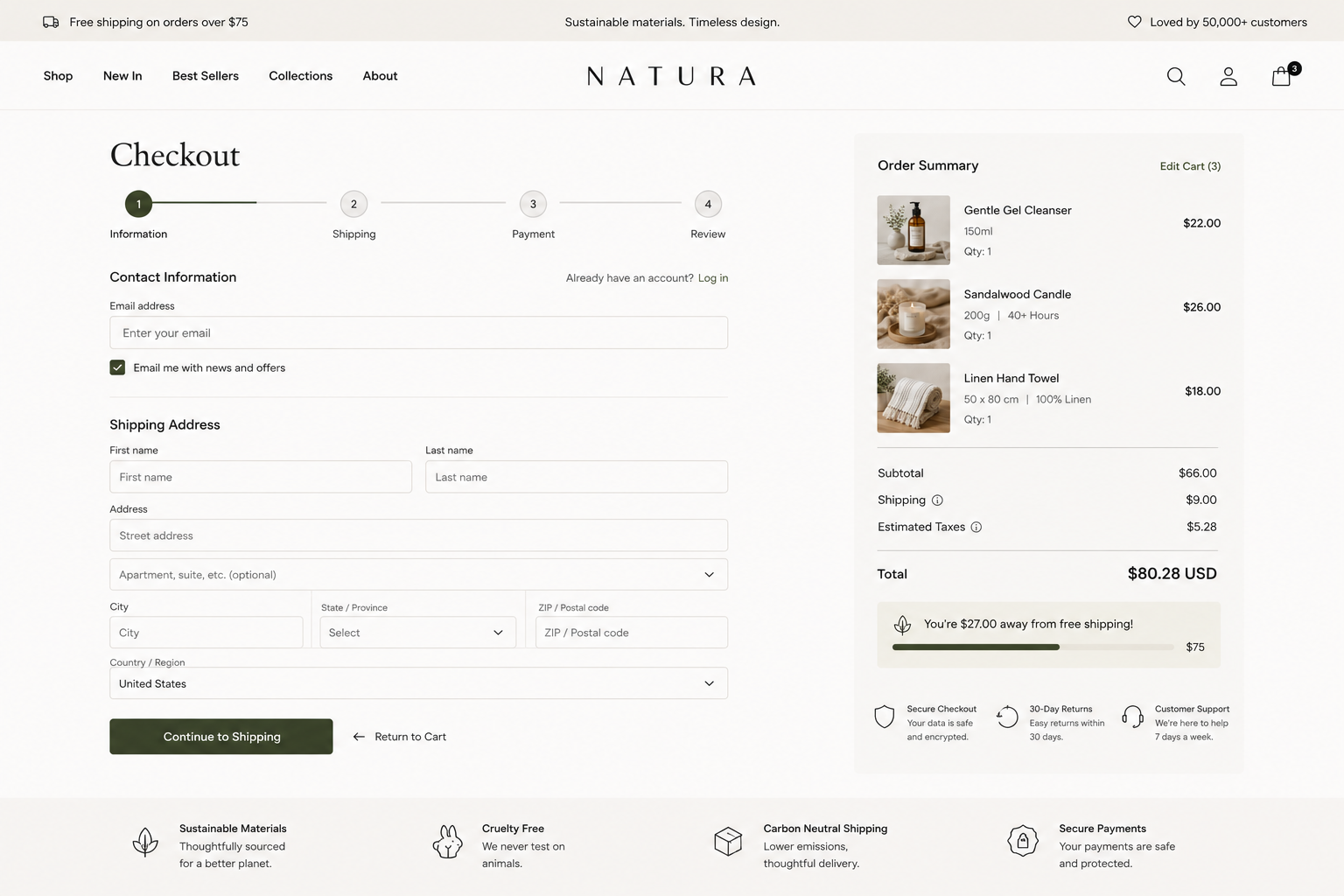Click the Carbon Neutral Shipping box icon

(x=728, y=842)
